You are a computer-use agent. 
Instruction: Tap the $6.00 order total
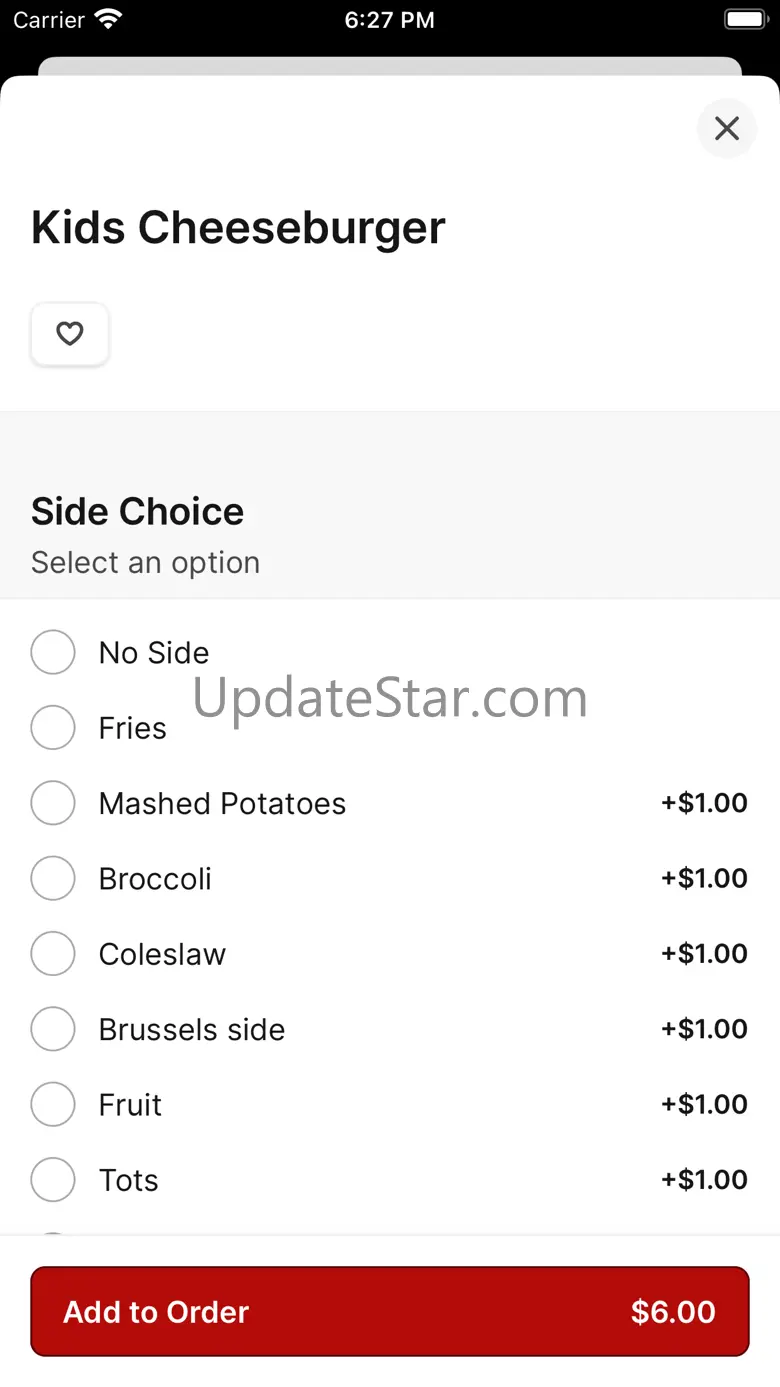(x=672, y=1312)
